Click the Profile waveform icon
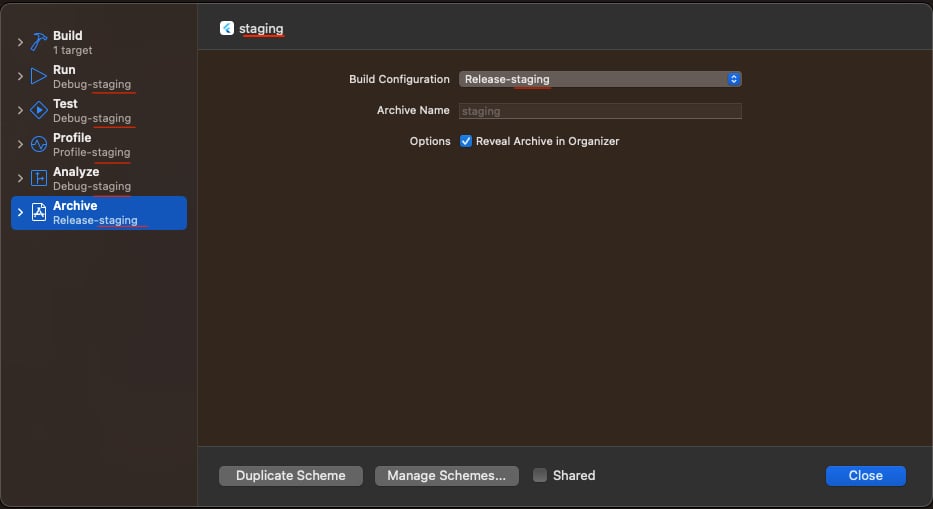 click(x=39, y=144)
